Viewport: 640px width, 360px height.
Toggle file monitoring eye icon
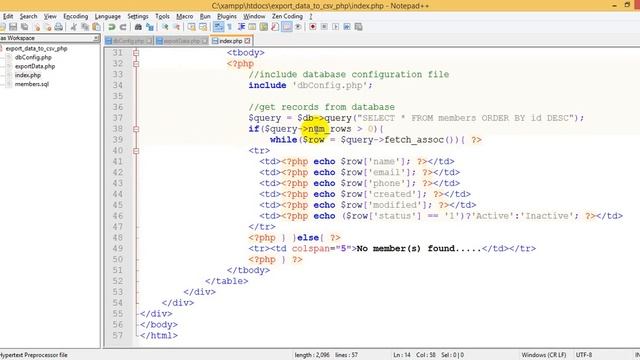pos(298,27)
